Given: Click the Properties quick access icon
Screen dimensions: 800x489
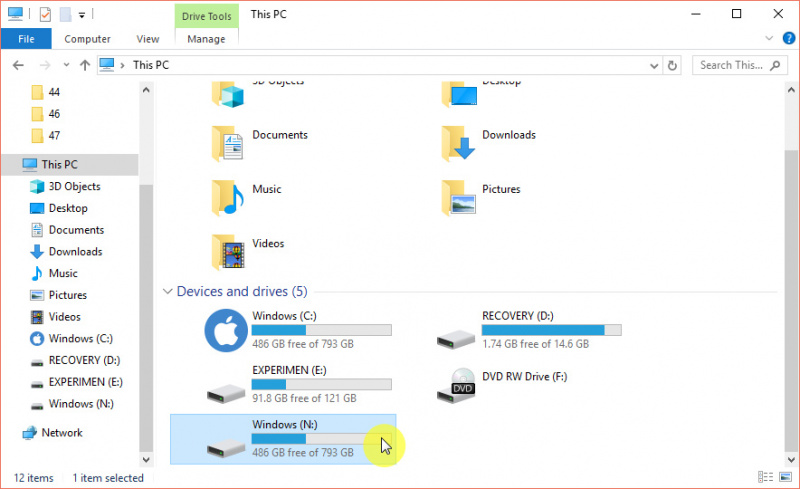Looking at the screenshot, I should click(x=45, y=14).
